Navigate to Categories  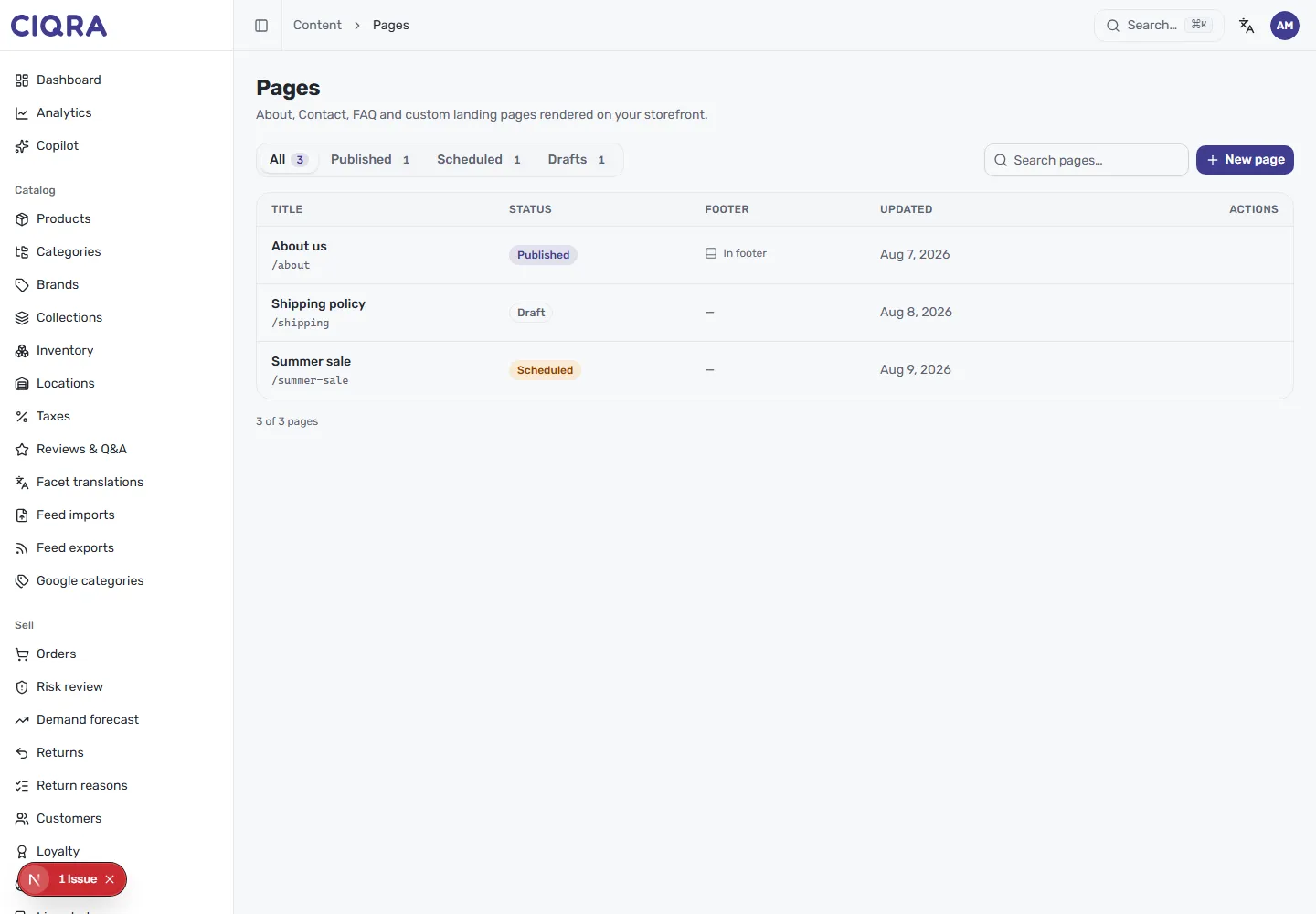(x=117, y=252)
